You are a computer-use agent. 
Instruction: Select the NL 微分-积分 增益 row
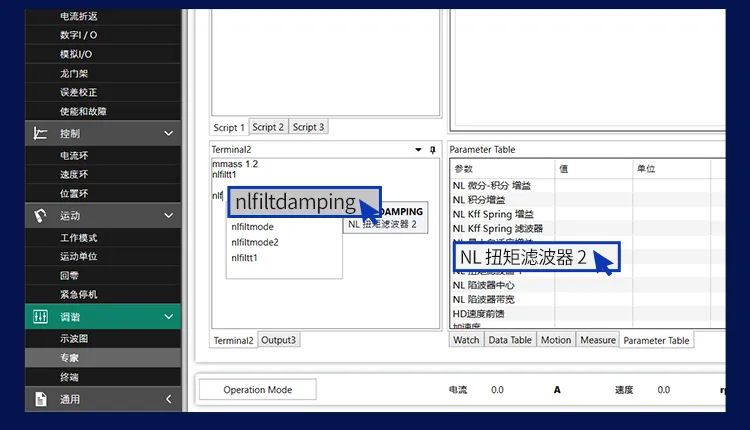[x=587, y=186]
